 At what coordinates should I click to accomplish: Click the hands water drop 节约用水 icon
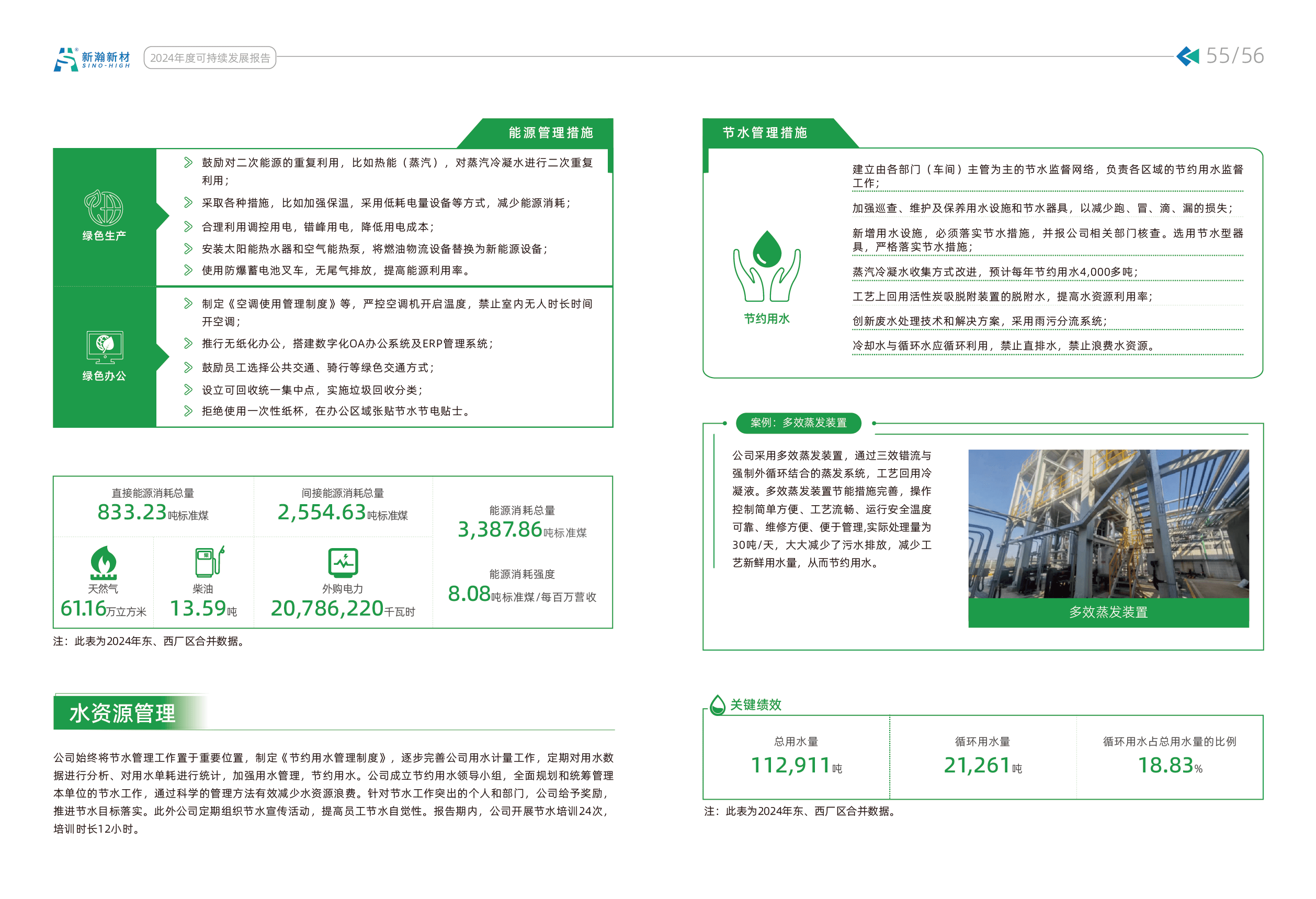click(766, 266)
